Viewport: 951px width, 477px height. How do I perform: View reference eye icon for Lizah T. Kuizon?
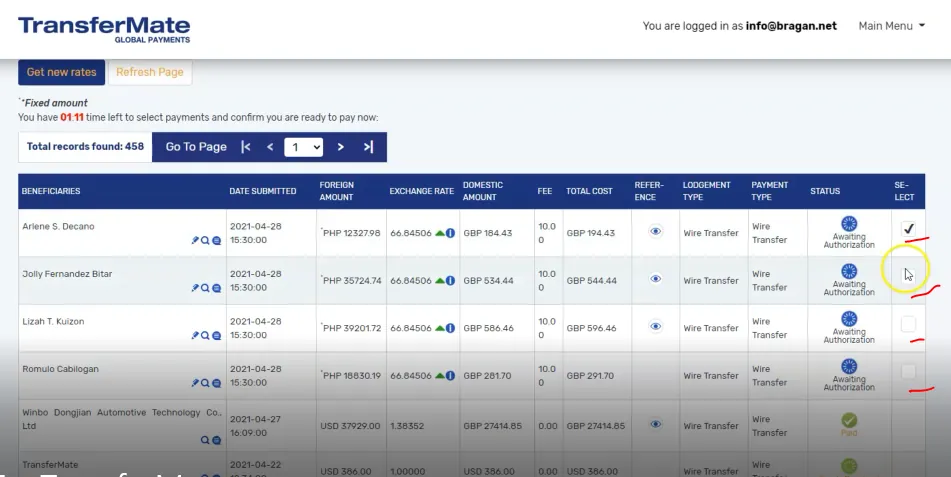click(x=656, y=326)
